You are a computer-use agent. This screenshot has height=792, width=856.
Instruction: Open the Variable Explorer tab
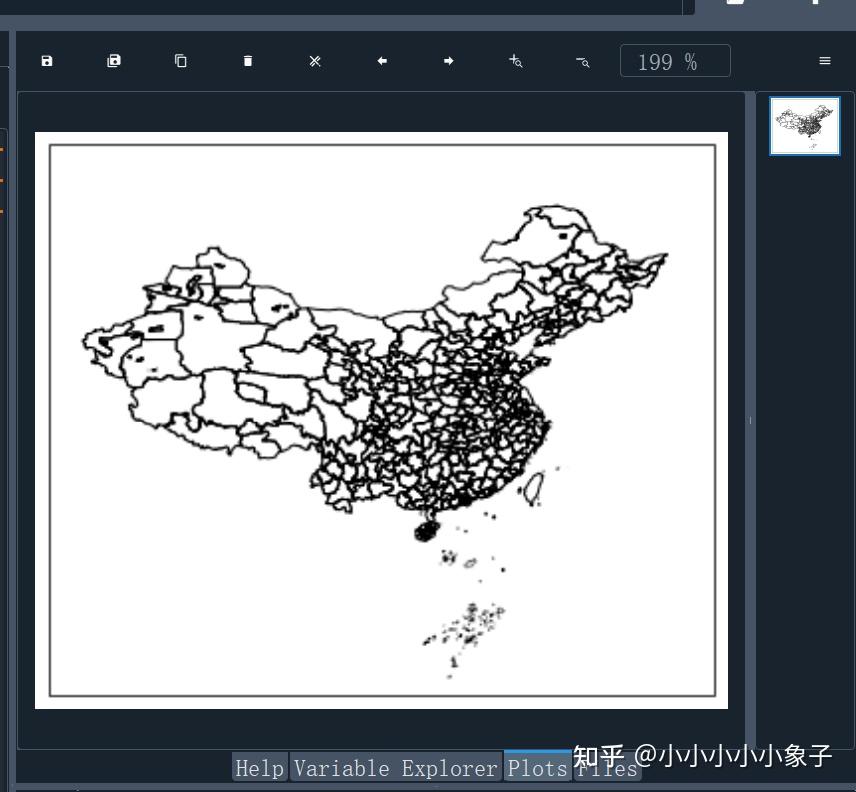pos(397,768)
